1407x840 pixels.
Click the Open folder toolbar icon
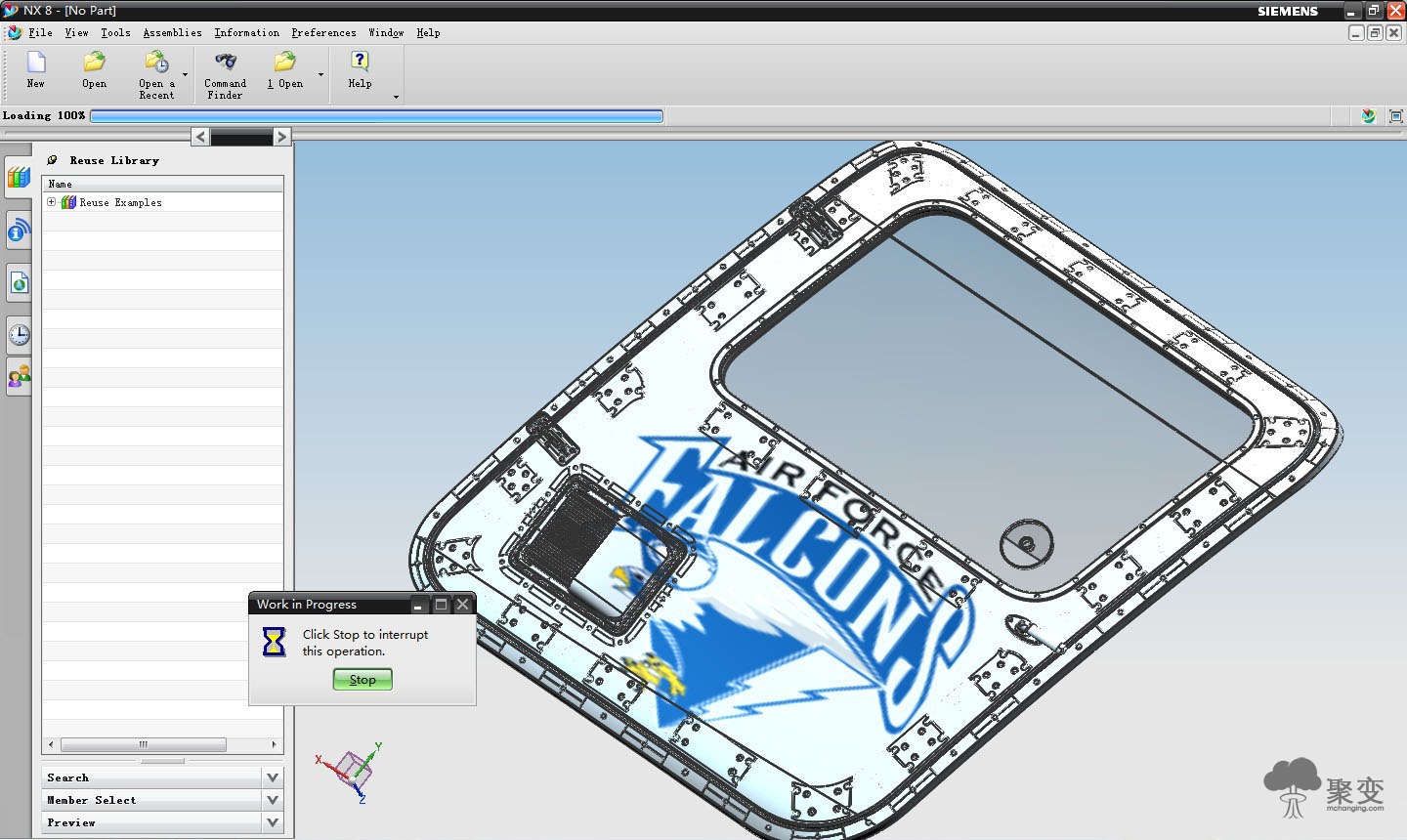[x=95, y=63]
